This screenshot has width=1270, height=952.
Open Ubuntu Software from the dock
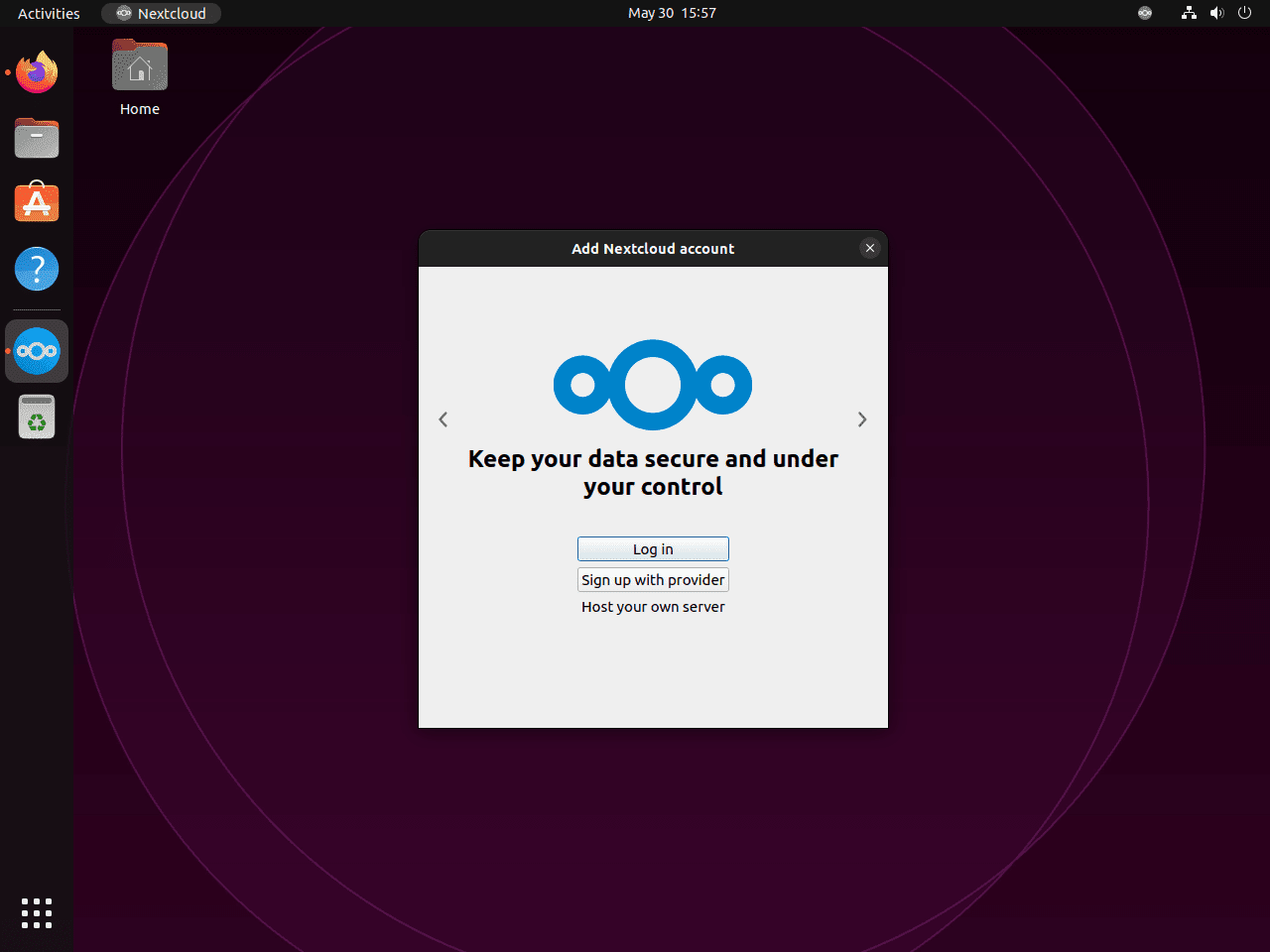coord(37,202)
